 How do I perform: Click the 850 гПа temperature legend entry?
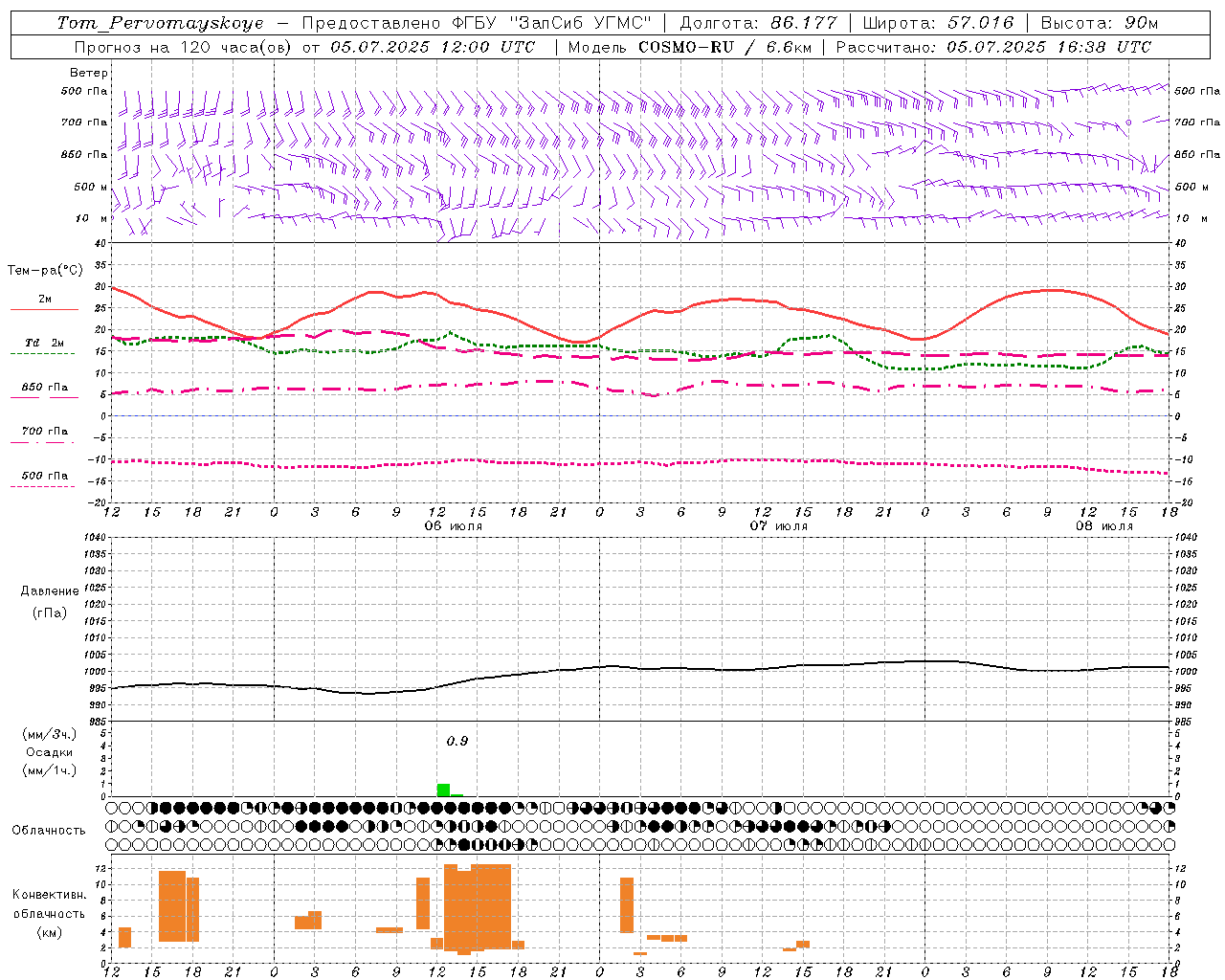pyautogui.click(x=44, y=387)
